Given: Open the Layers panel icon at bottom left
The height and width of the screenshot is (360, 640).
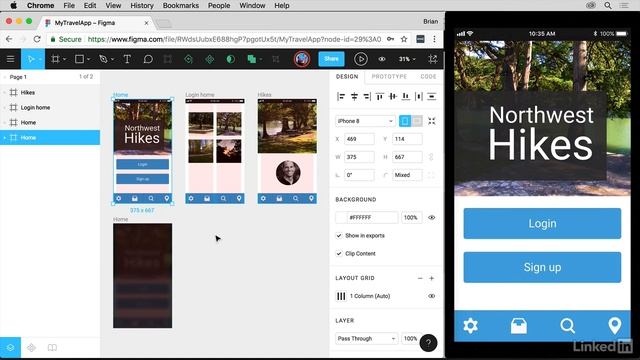Looking at the screenshot, I should (10, 348).
